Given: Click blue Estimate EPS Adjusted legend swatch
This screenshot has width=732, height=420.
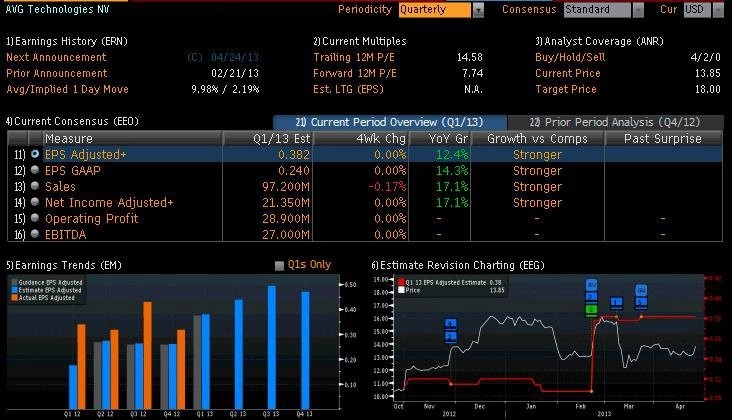Looking at the screenshot, I should coord(14,290).
